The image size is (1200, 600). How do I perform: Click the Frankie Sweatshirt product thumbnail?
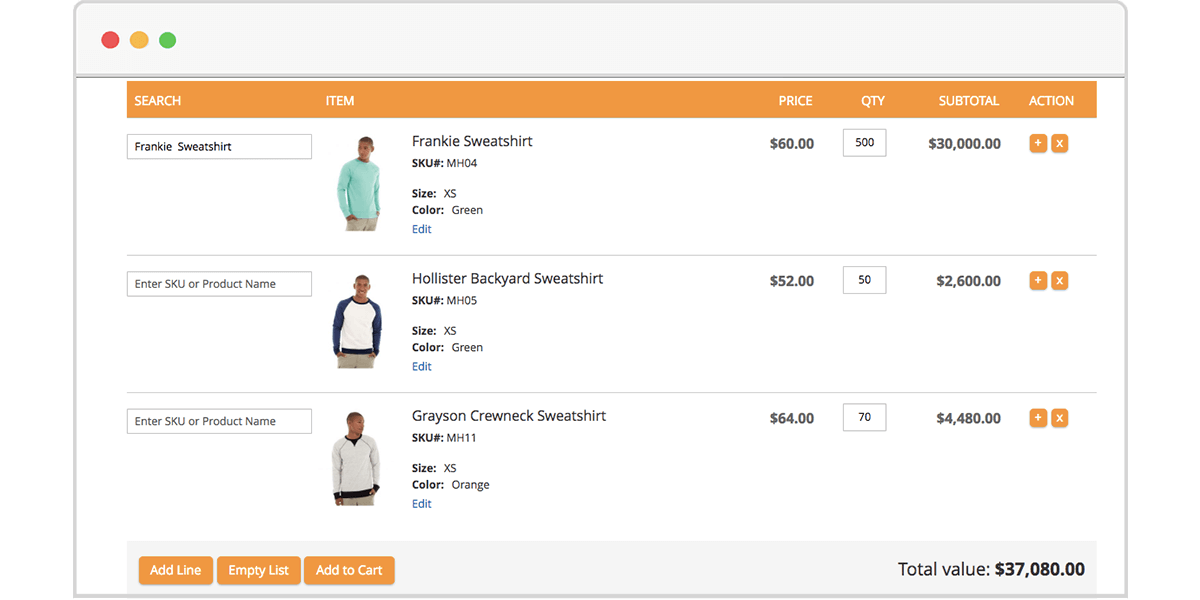click(360, 181)
